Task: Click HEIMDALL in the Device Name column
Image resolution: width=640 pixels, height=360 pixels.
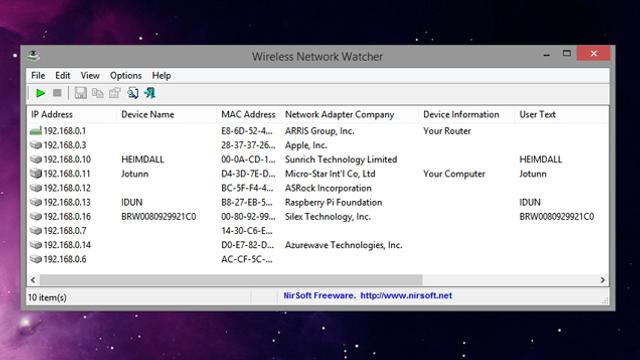Action: click(142, 160)
